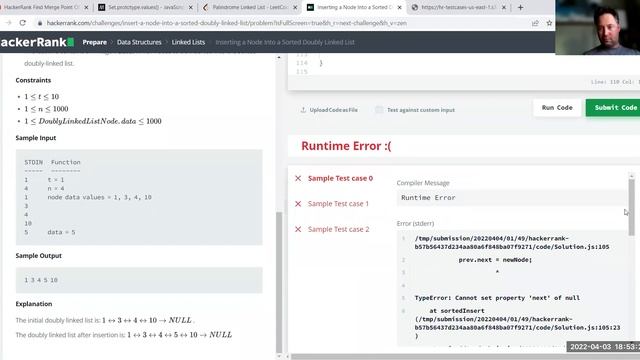This screenshot has height=360, width=640.
Task: Open the Data Structures breadcrumb link
Action: tap(139, 42)
